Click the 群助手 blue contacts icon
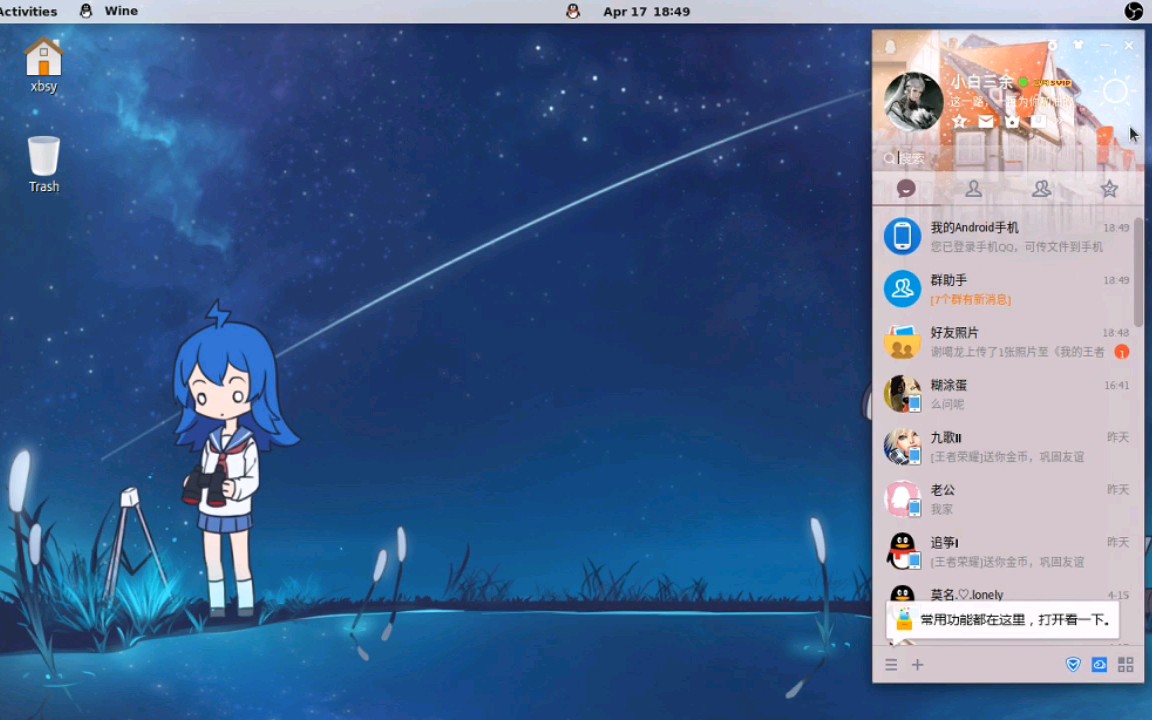This screenshot has height=720, width=1152. (901, 289)
